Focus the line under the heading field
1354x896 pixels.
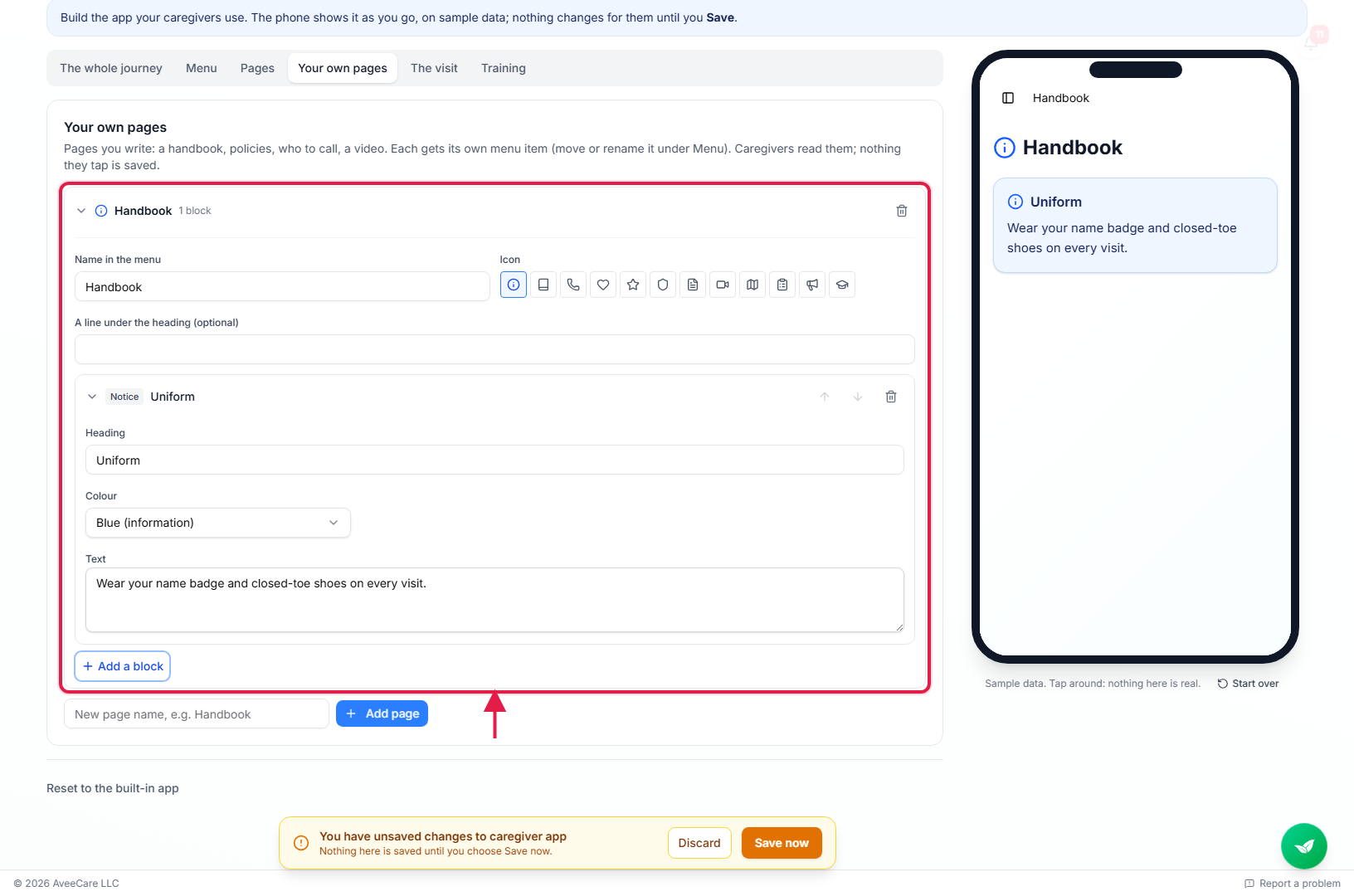pyautogui.click(x=494, y=349)
